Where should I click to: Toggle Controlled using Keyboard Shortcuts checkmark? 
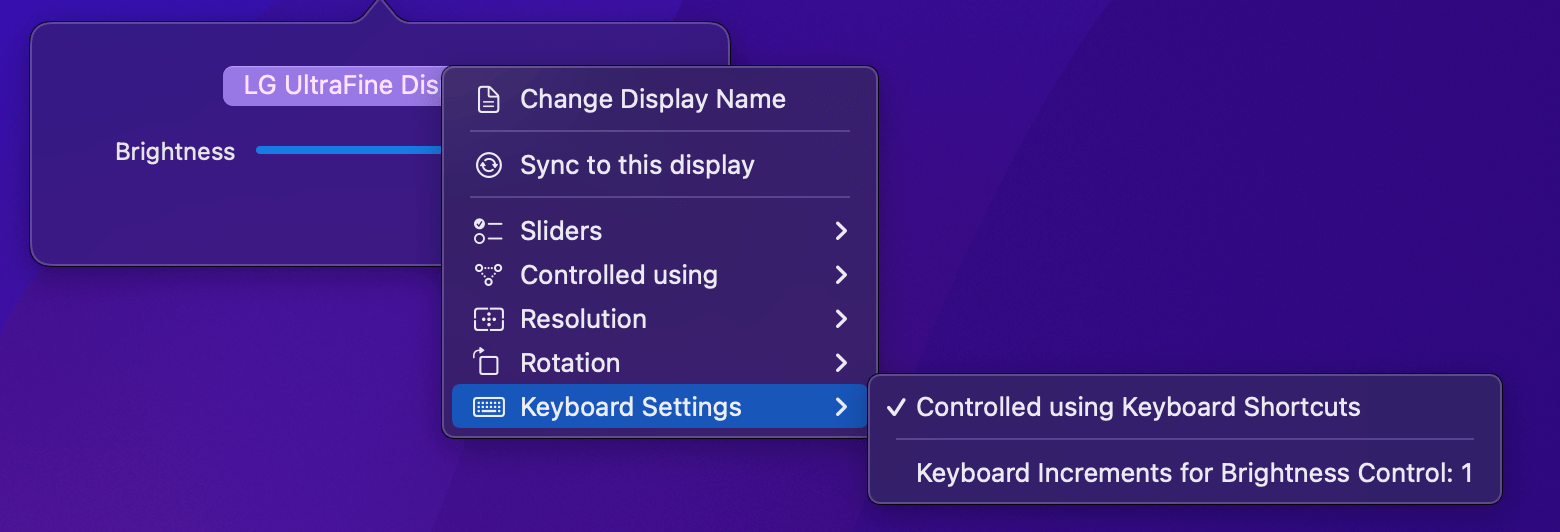[x=897, y=407]
